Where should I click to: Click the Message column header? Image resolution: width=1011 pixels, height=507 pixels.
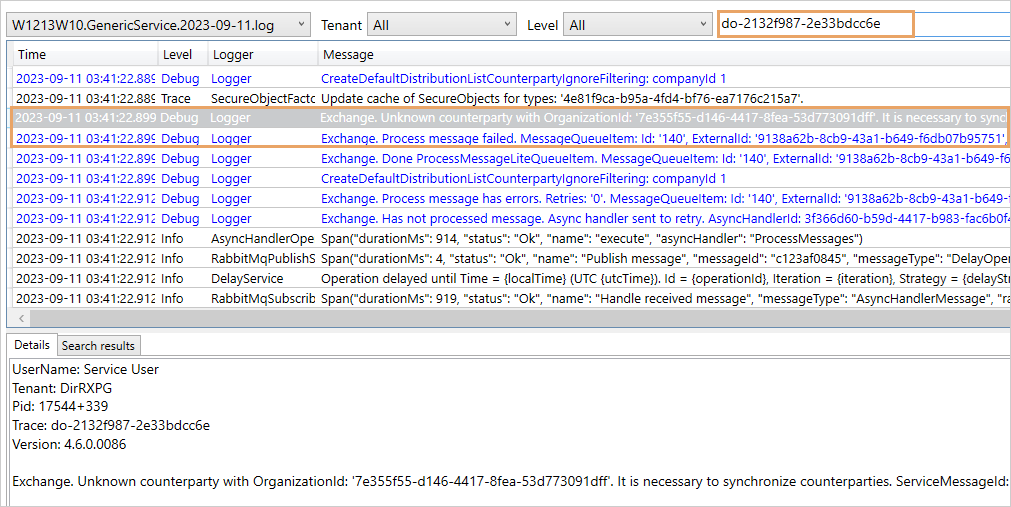660,54
